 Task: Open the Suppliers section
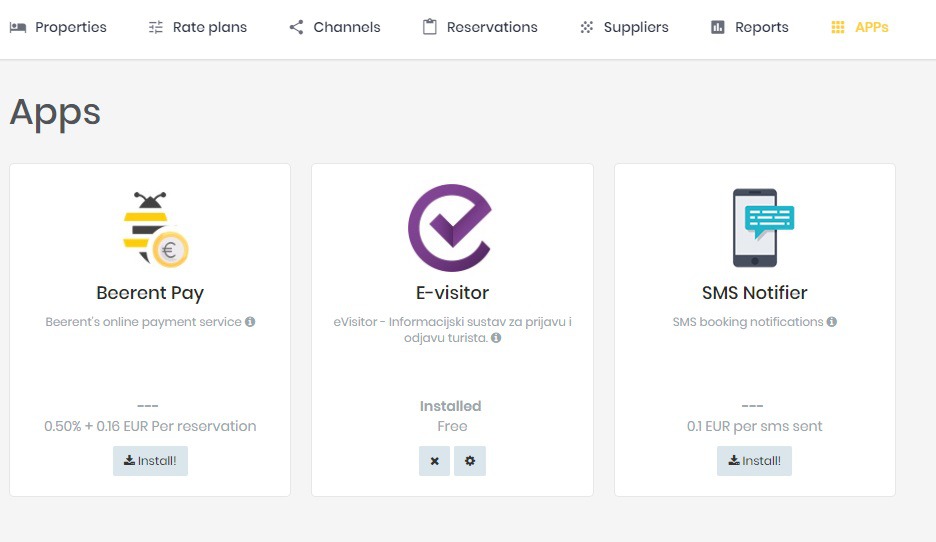pyautogui.click(x=635, y=27)
